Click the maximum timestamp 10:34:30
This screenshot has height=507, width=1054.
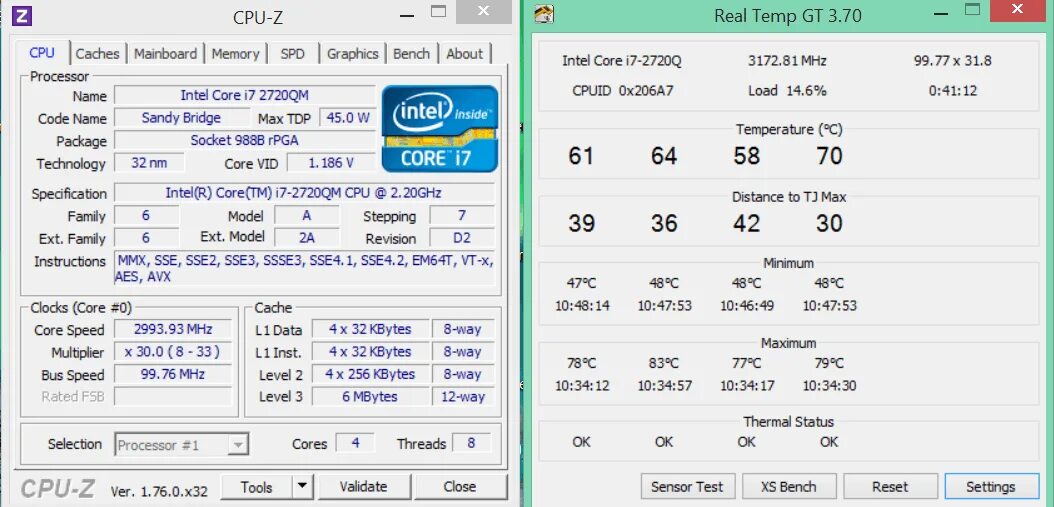pos(829,386)
